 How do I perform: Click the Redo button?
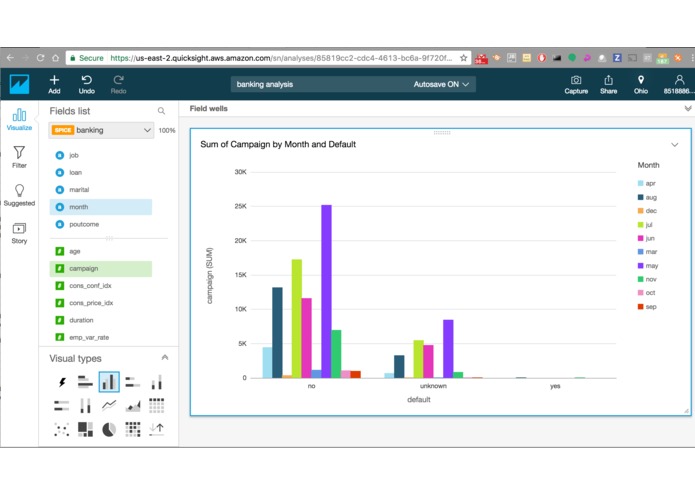(x=118, y=84)
